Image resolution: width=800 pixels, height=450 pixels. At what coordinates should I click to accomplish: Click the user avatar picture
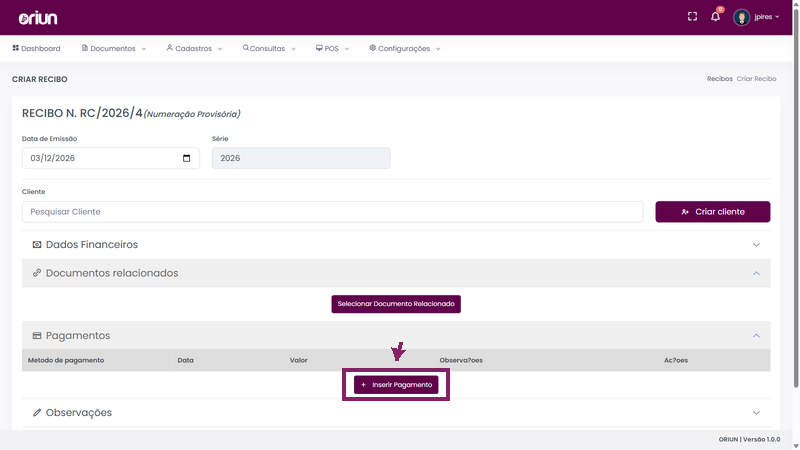741,17
